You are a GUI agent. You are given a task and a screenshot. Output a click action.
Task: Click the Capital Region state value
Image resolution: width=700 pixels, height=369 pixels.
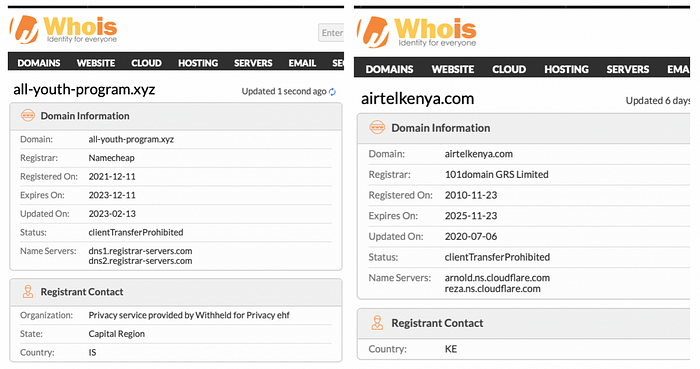pos(117,334)
